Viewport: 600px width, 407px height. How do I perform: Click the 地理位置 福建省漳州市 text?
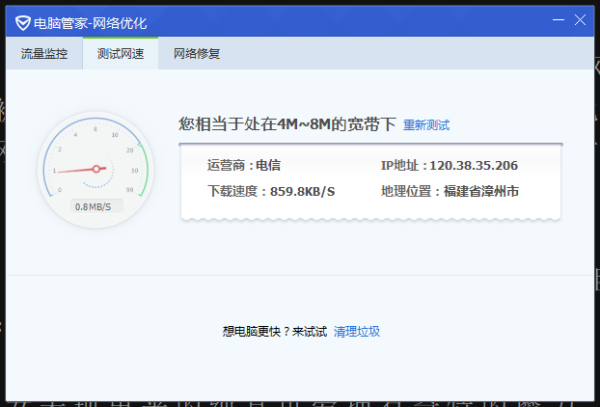449,191
